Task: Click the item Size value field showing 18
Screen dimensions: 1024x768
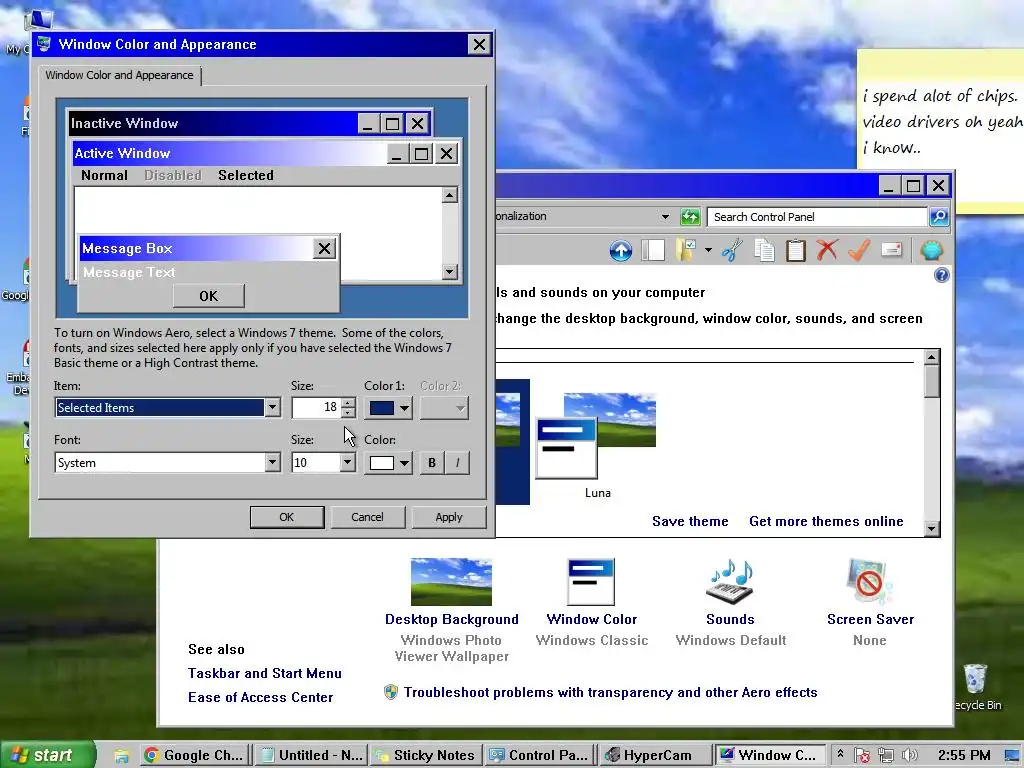Action: (x=317, y=408)
